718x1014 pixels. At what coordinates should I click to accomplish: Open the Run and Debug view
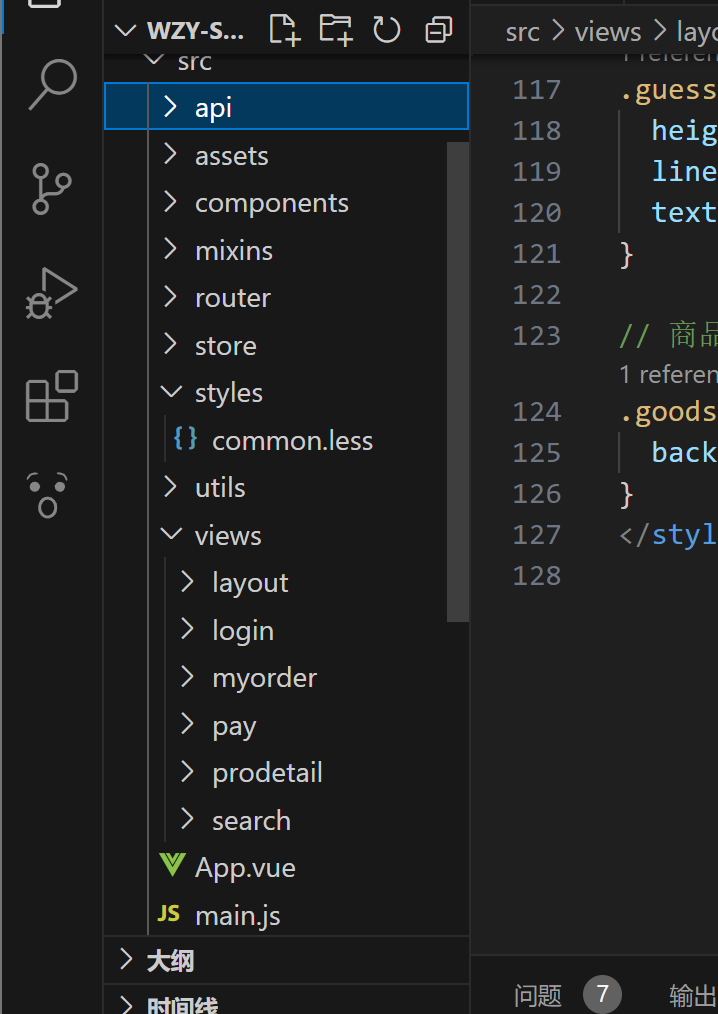pyautogui.click(x=50, y=294)
